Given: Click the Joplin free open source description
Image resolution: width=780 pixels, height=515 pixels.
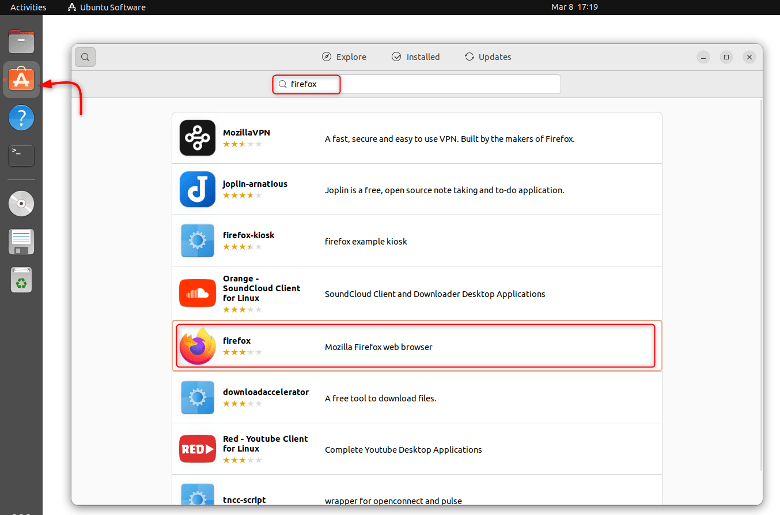Looking at the screenshot, I should tap(444, 190).
